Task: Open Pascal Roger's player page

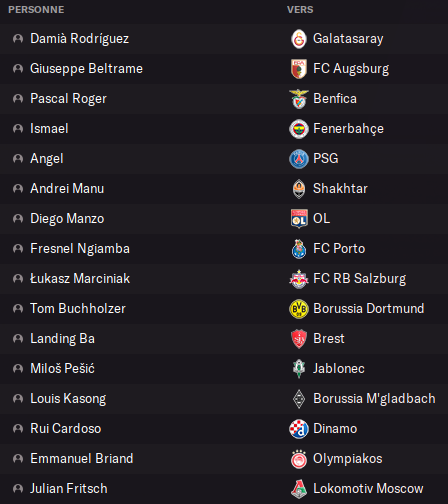Action: [x=68, y=99]
